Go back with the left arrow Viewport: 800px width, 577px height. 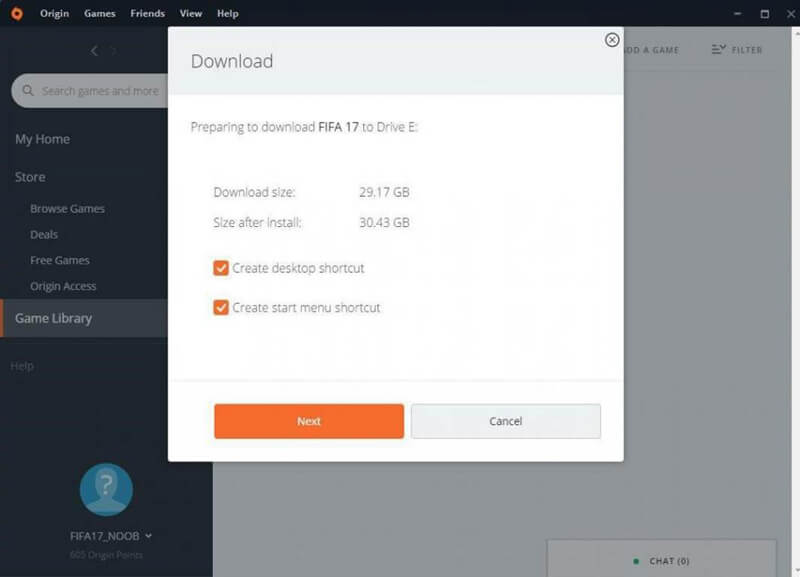[x=94, y=51]
